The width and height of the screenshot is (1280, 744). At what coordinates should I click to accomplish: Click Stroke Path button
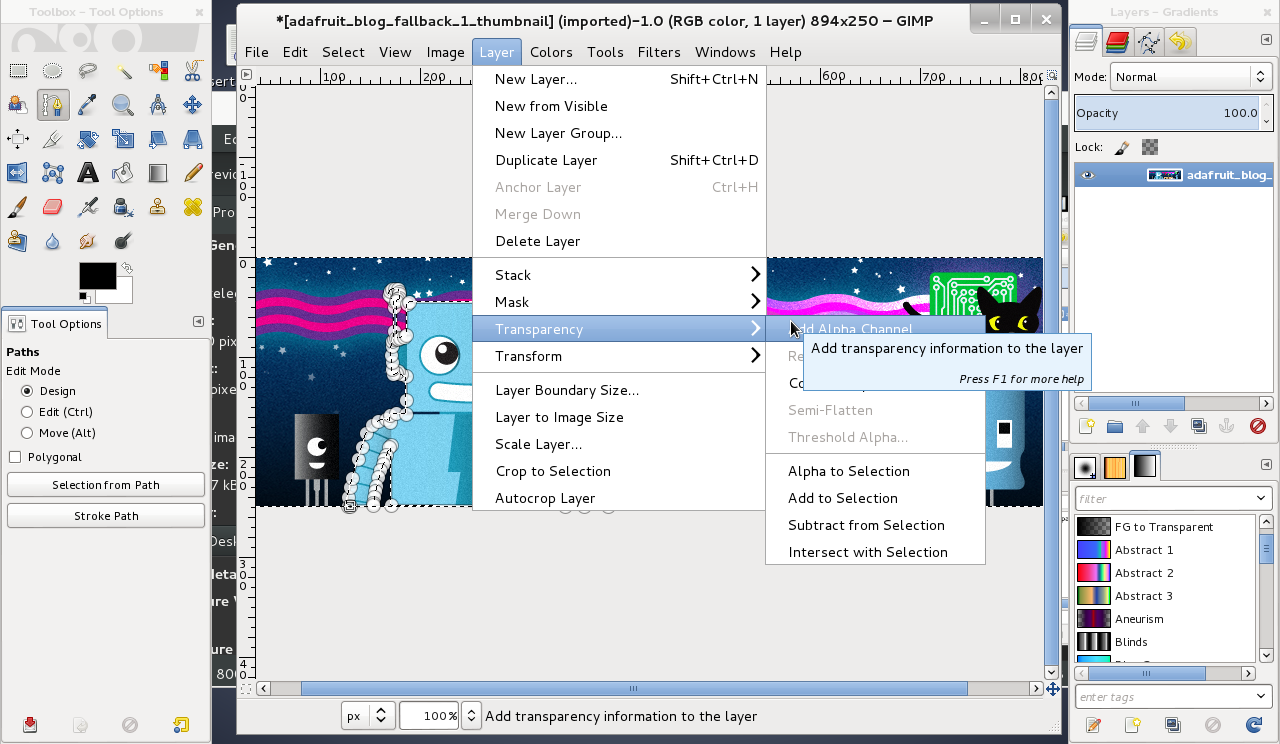(106, 516)
